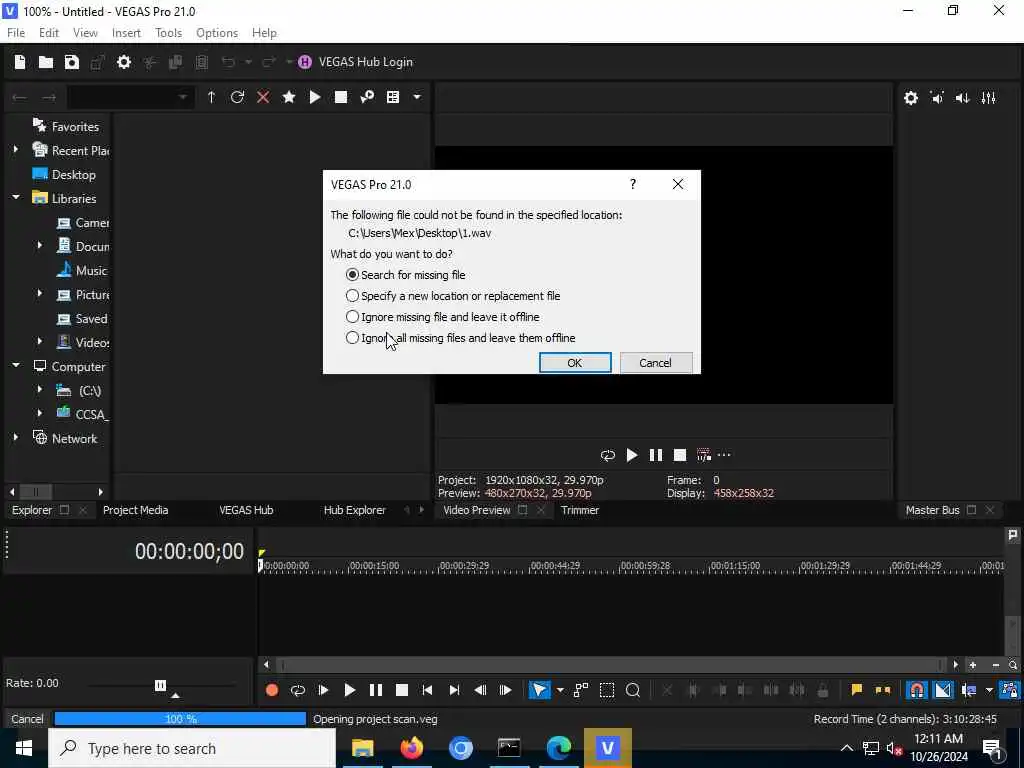Collapse the Libraries node
This screenshot has height=768, width=1024.
tap(16, 197)
